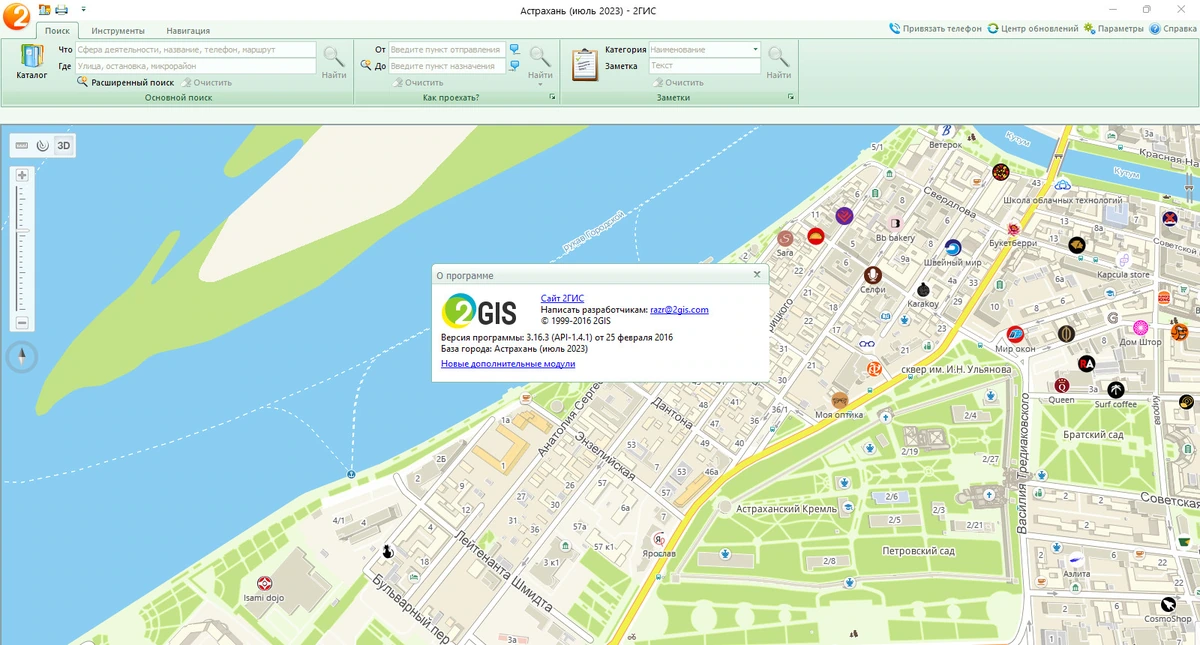The width and height of the screenshot is (1200, 645).
Task: Click the До destination input field
Action: point(446,66)
